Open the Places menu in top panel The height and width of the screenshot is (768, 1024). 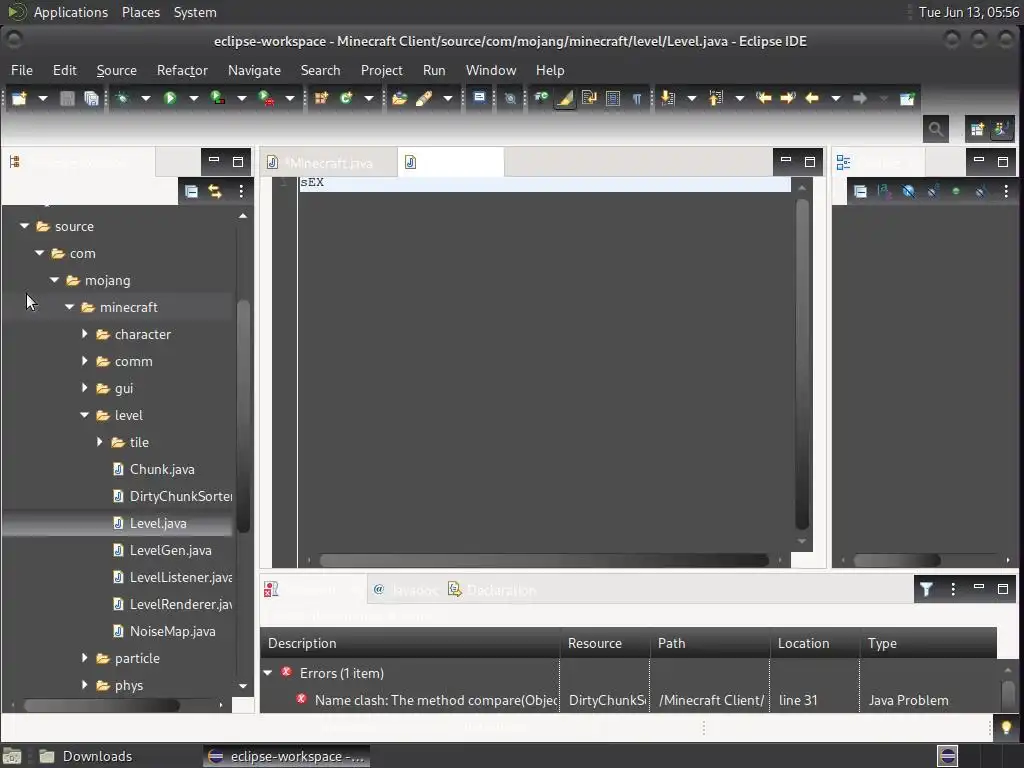coord(140,12)
